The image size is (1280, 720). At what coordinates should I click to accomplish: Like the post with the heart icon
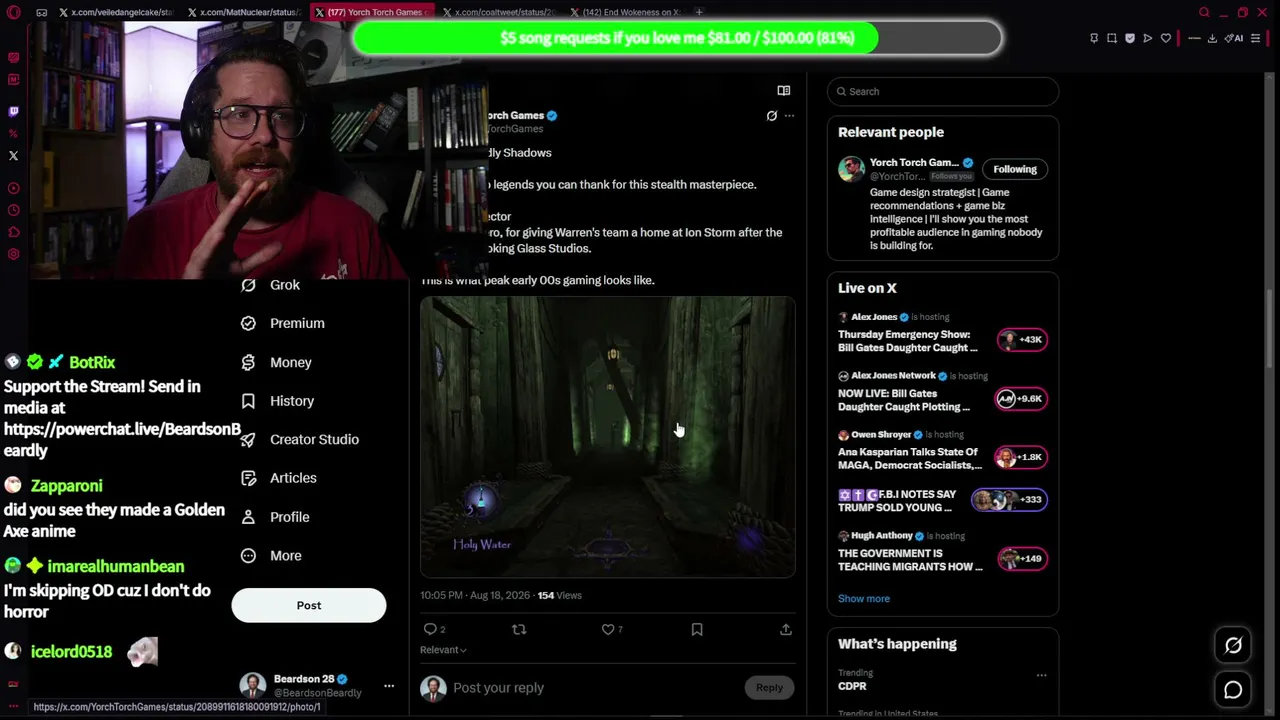click(607, 629)
